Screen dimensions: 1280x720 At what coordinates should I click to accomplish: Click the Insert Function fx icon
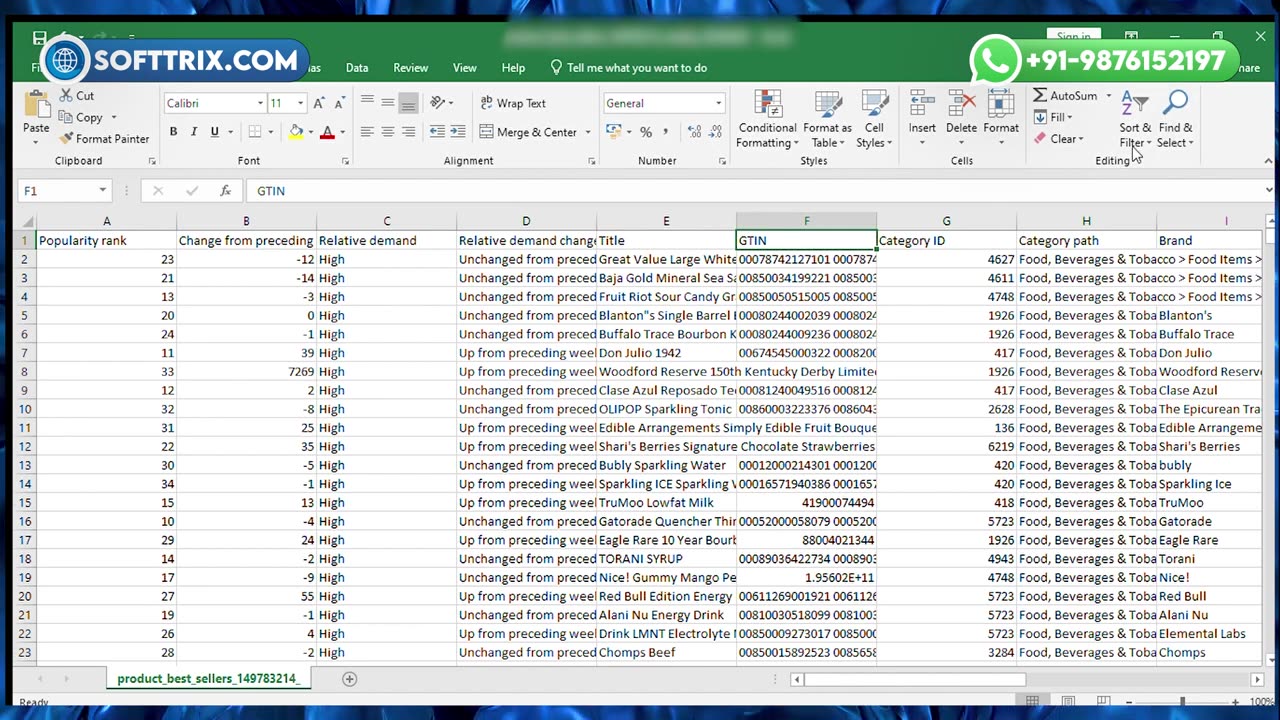coord(226,190)
